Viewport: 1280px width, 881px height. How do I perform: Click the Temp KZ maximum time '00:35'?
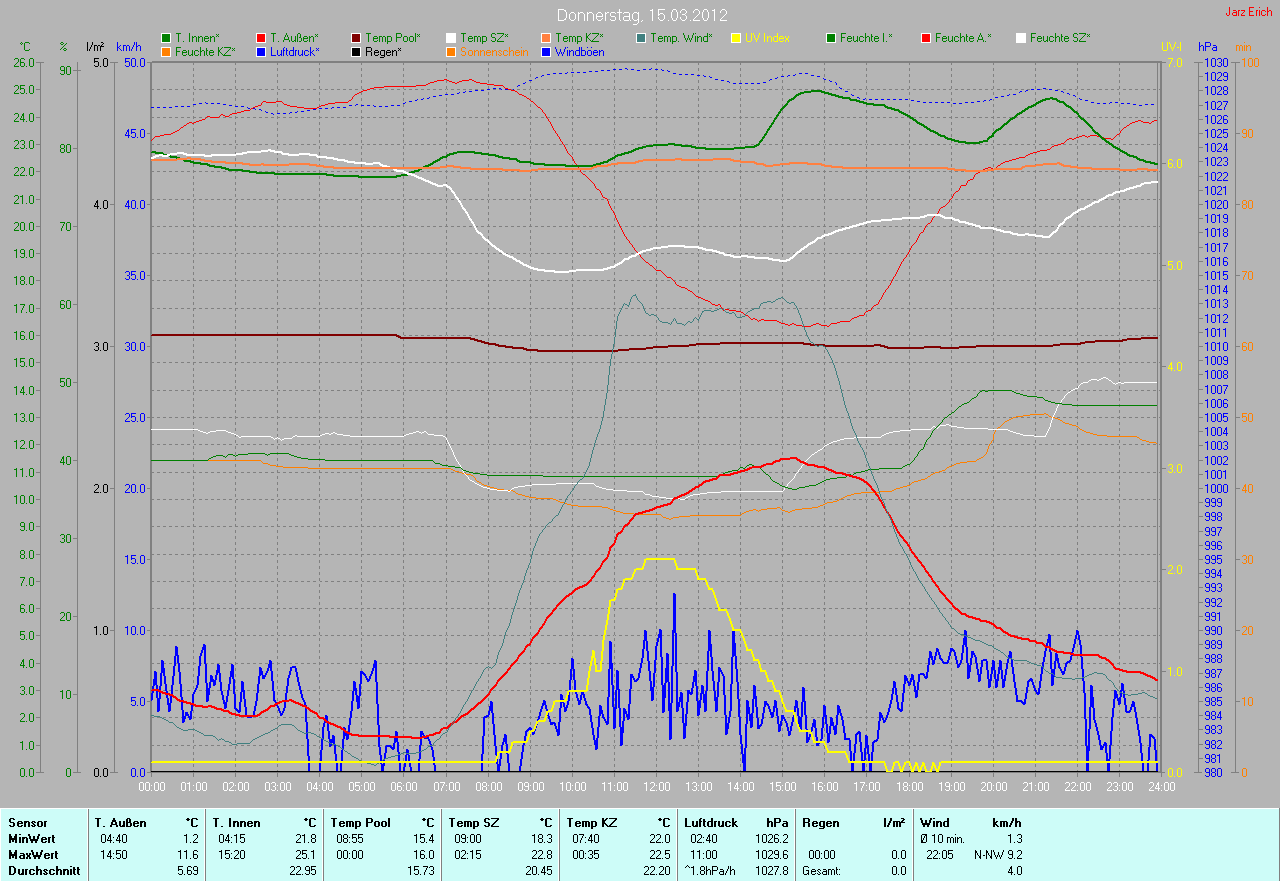(586, 855)
